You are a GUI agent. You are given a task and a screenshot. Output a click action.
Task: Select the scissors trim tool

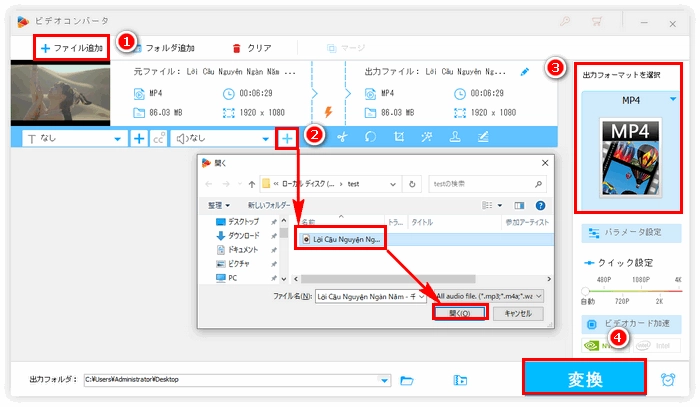pyautogui.click(x=342, y=137)
